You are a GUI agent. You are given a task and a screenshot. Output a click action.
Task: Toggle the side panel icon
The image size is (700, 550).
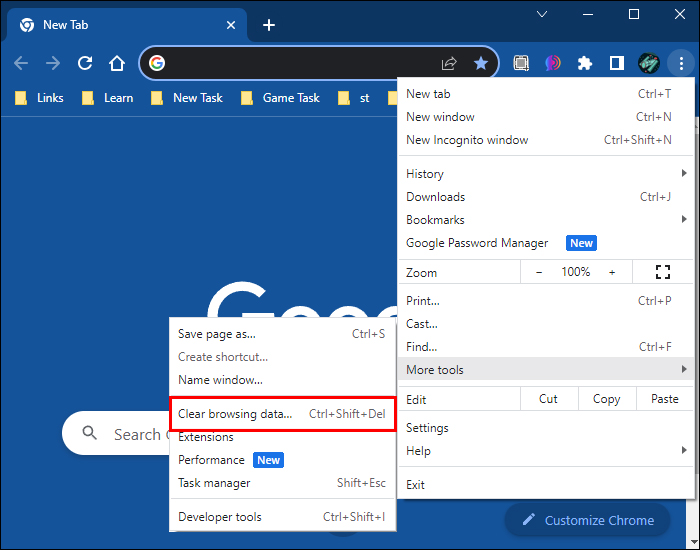point(617,63)
